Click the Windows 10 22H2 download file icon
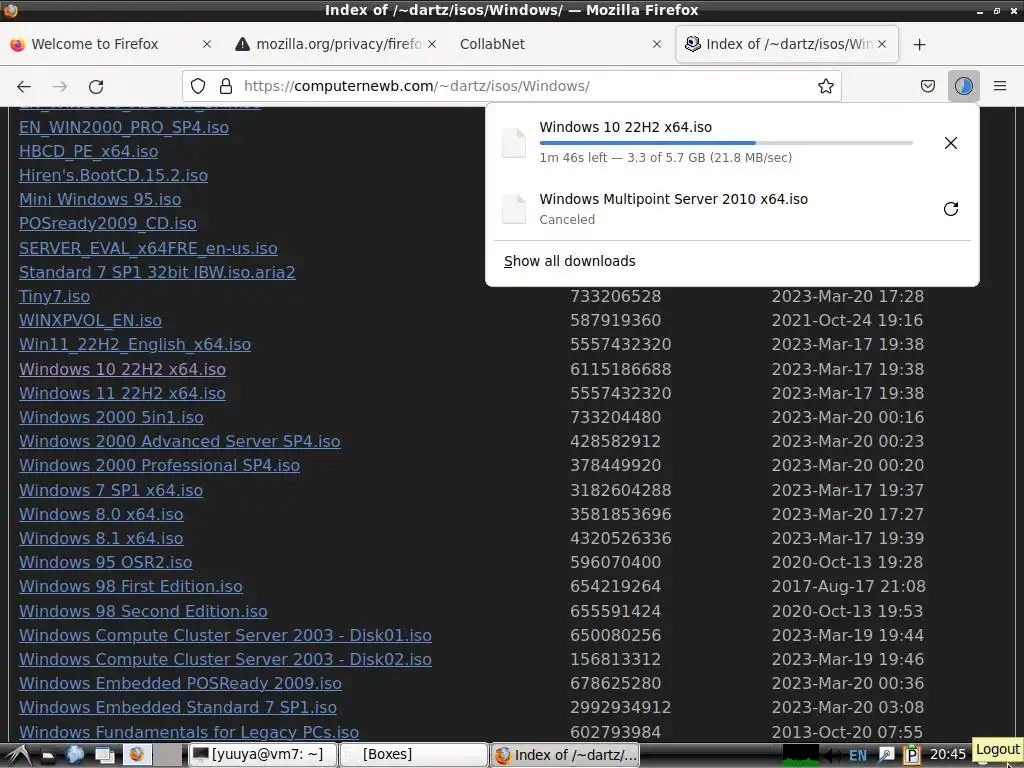This screenshot has height=768, width=1024. click(514, 143)
